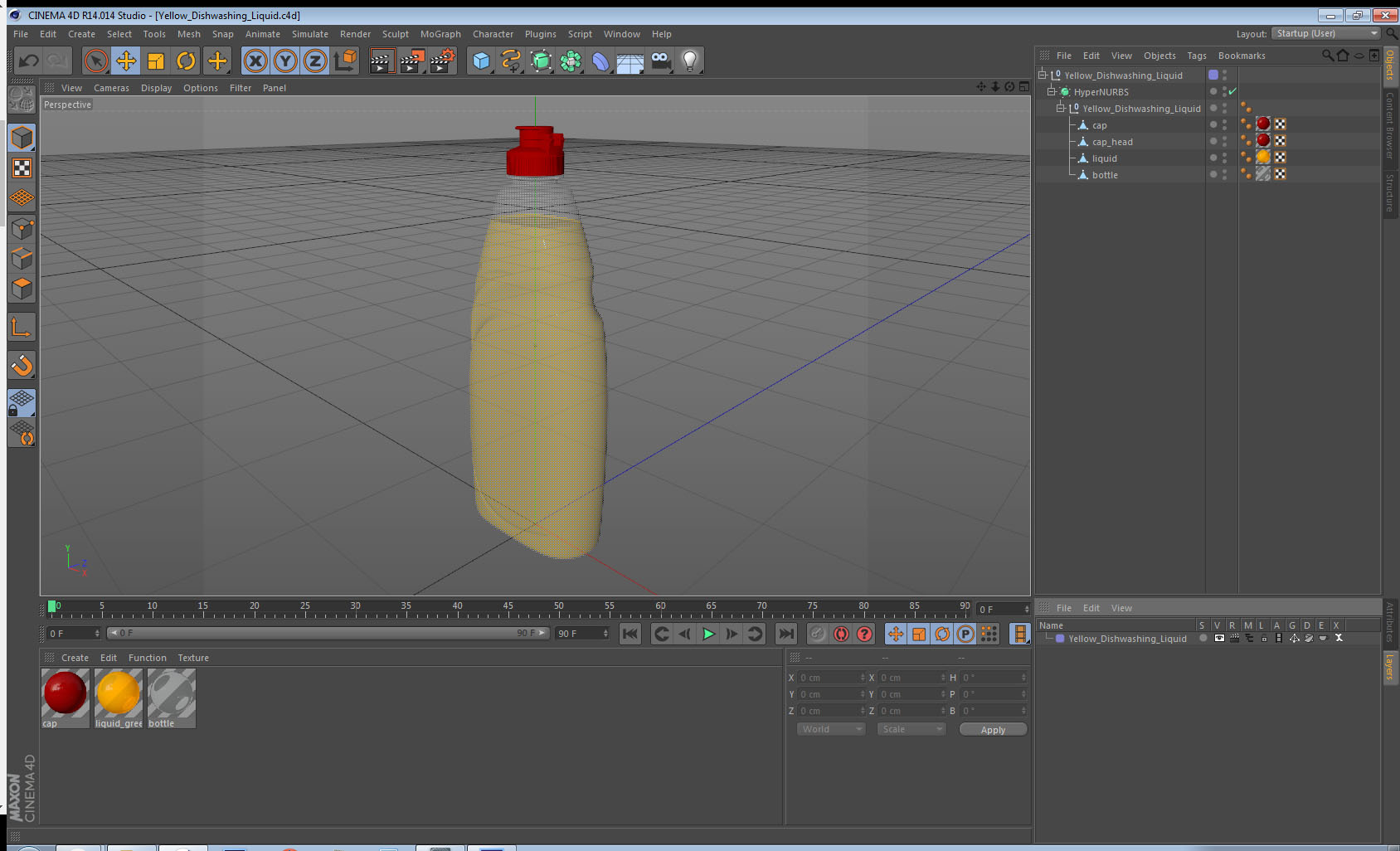Switch to Texture mode checker icon
This screenshot has height=851, width=1400.
coord(22,168)
